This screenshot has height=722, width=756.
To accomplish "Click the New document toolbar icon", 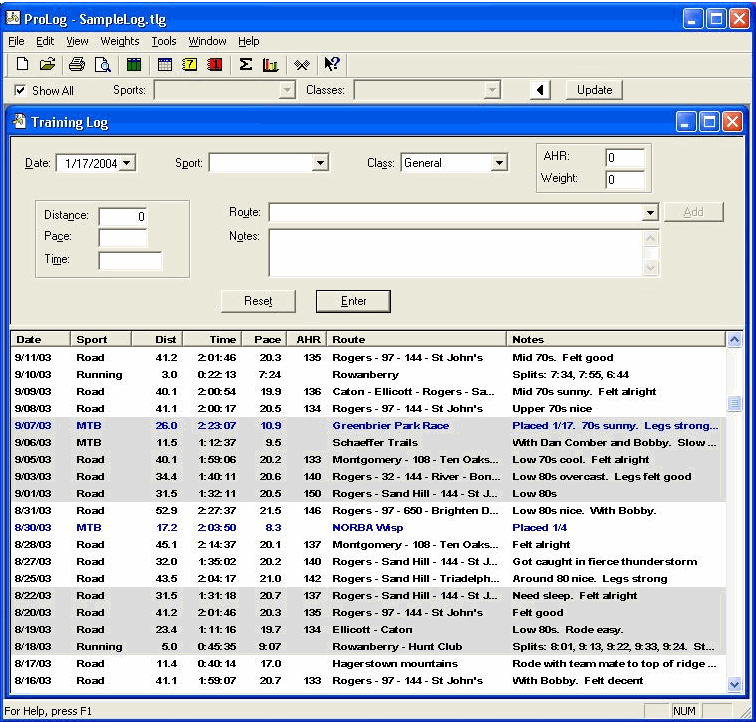I will point(22,64).
